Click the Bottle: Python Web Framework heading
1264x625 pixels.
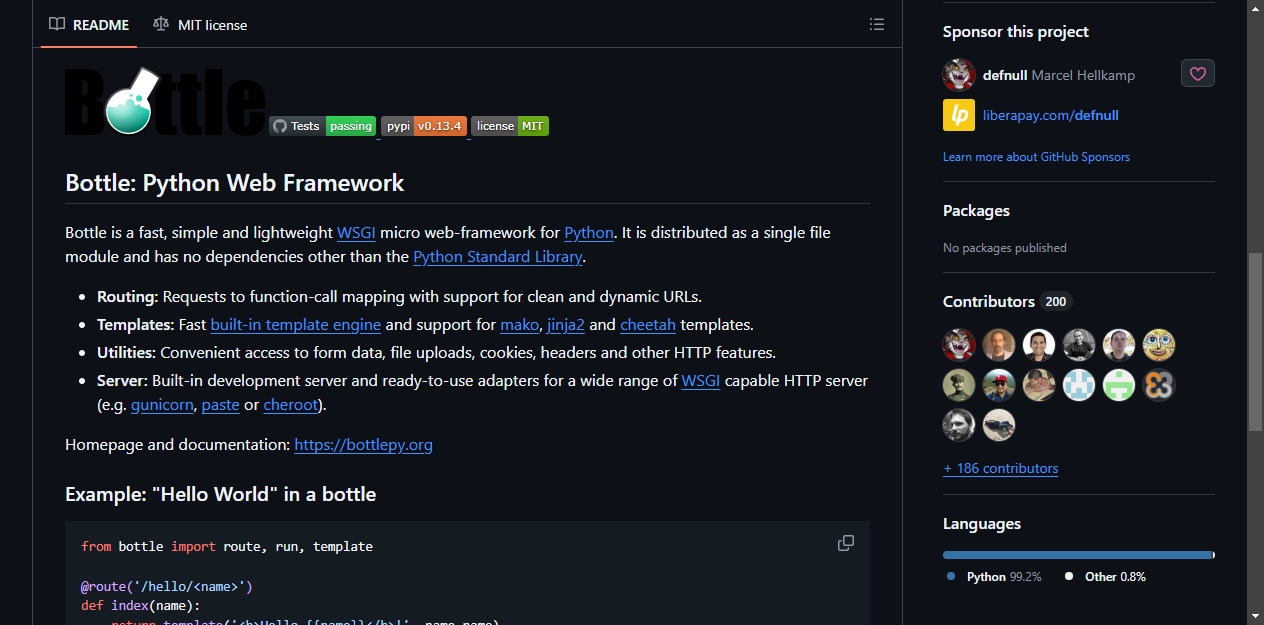pyautogui.click(x=235, y=182)
